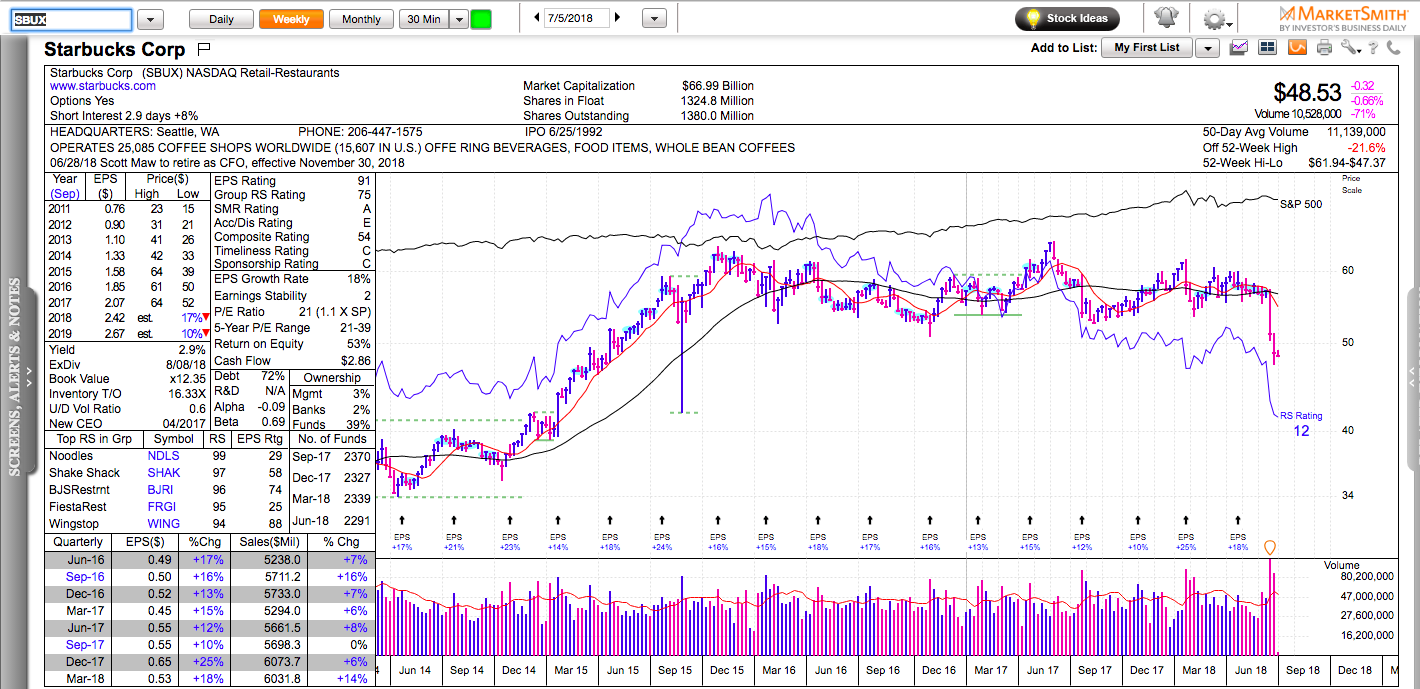
Task: Click the 7/5/2018 date field
Action: pos(577,18)
